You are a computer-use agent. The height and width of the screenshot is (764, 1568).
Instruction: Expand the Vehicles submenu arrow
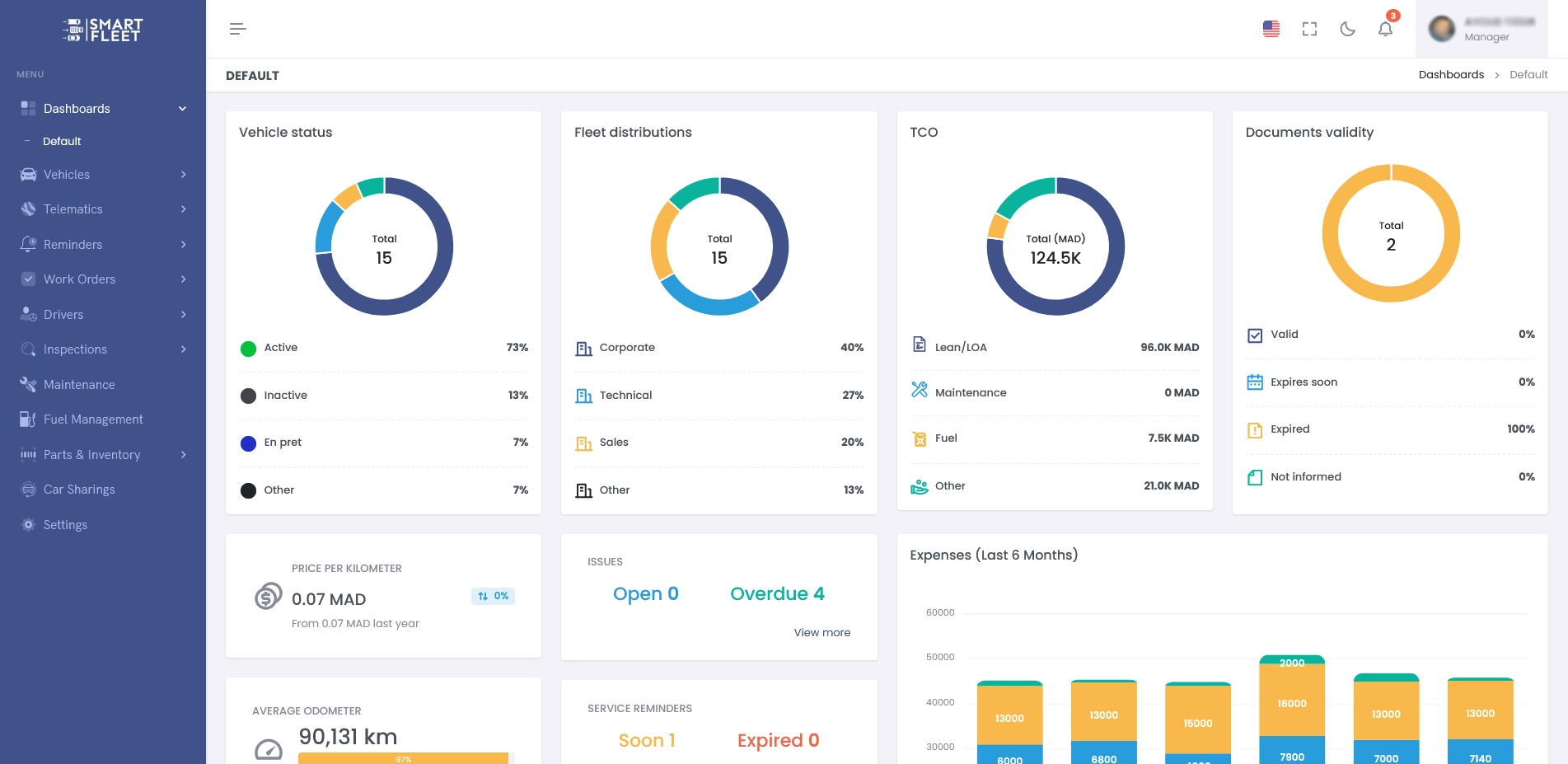point(183,175)
